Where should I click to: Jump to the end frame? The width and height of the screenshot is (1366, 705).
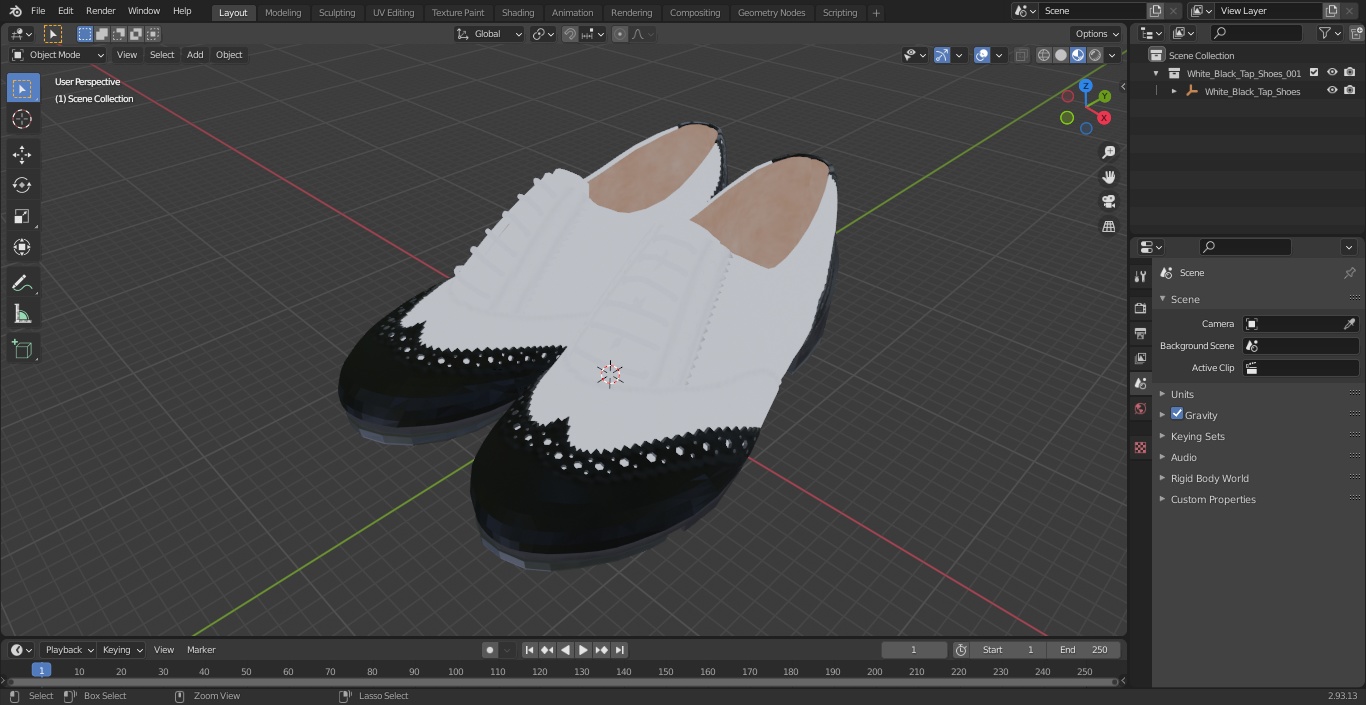coord(619,650)
